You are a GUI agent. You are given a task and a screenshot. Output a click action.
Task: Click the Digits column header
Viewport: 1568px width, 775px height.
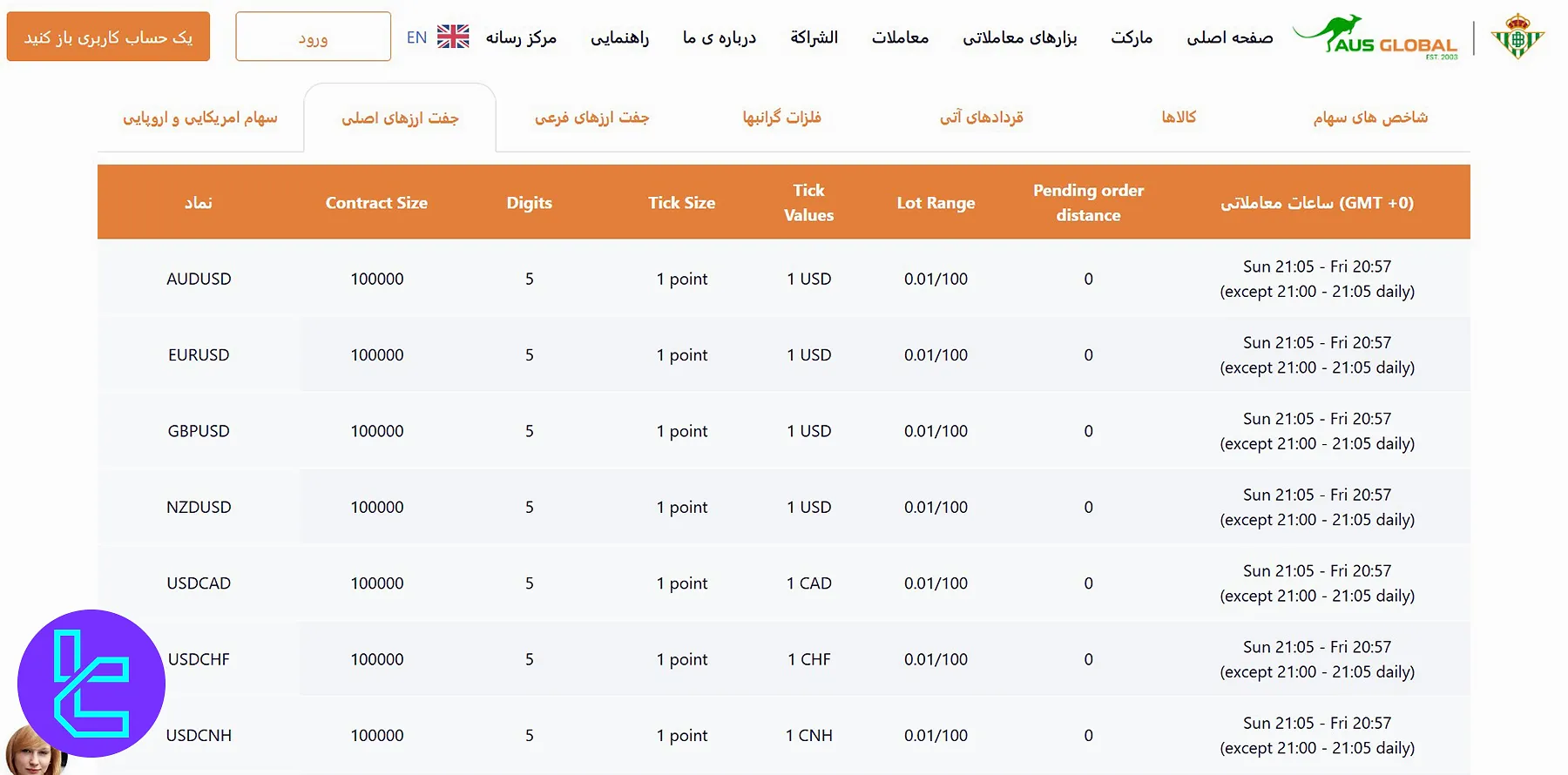pos(530,203)
